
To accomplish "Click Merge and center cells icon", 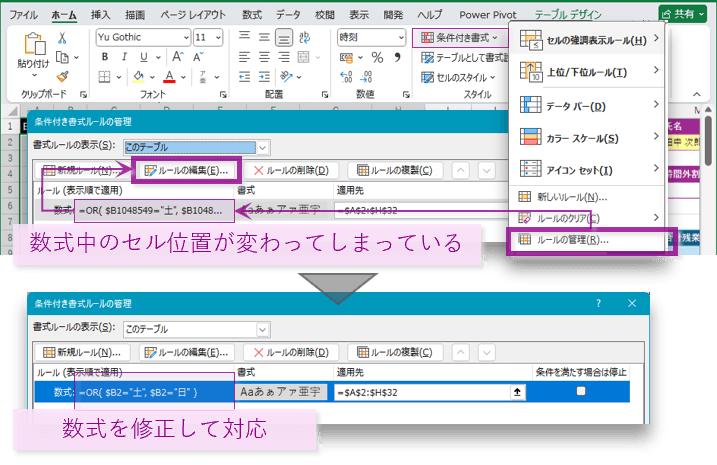I will pos(304,57).
